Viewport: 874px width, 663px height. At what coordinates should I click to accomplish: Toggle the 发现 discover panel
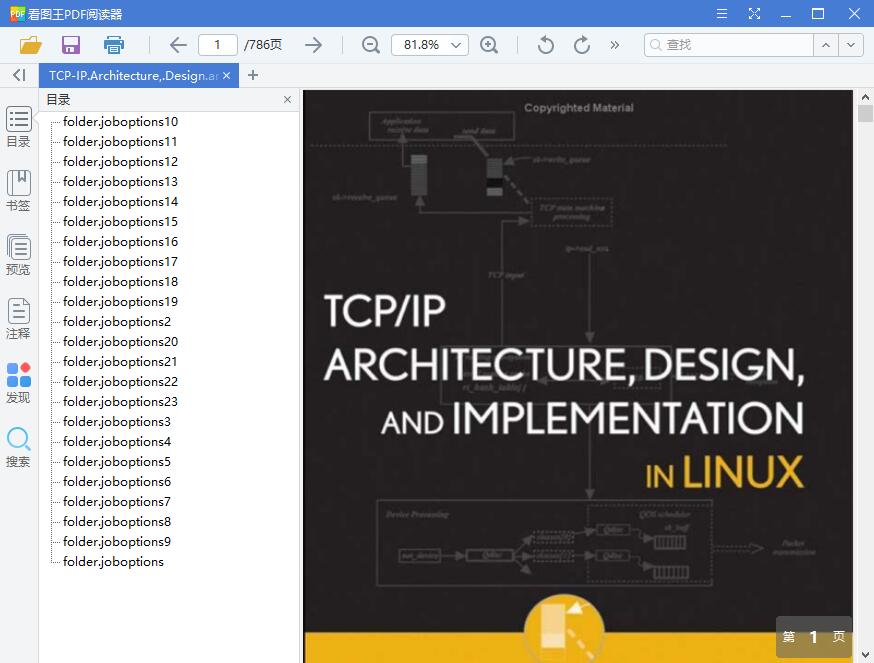click(x=18, y=382)
